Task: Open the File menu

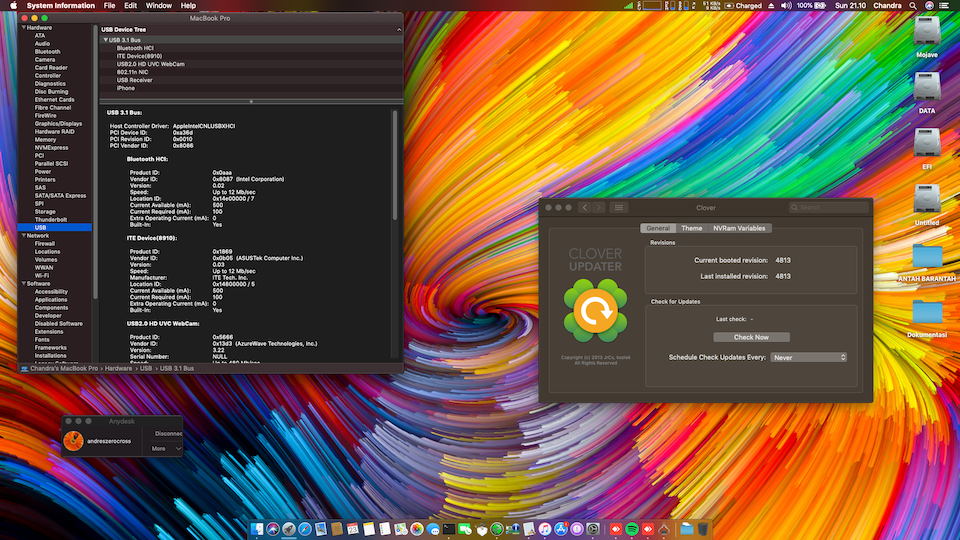Action: pyautogui.click(x=110, y=6)
